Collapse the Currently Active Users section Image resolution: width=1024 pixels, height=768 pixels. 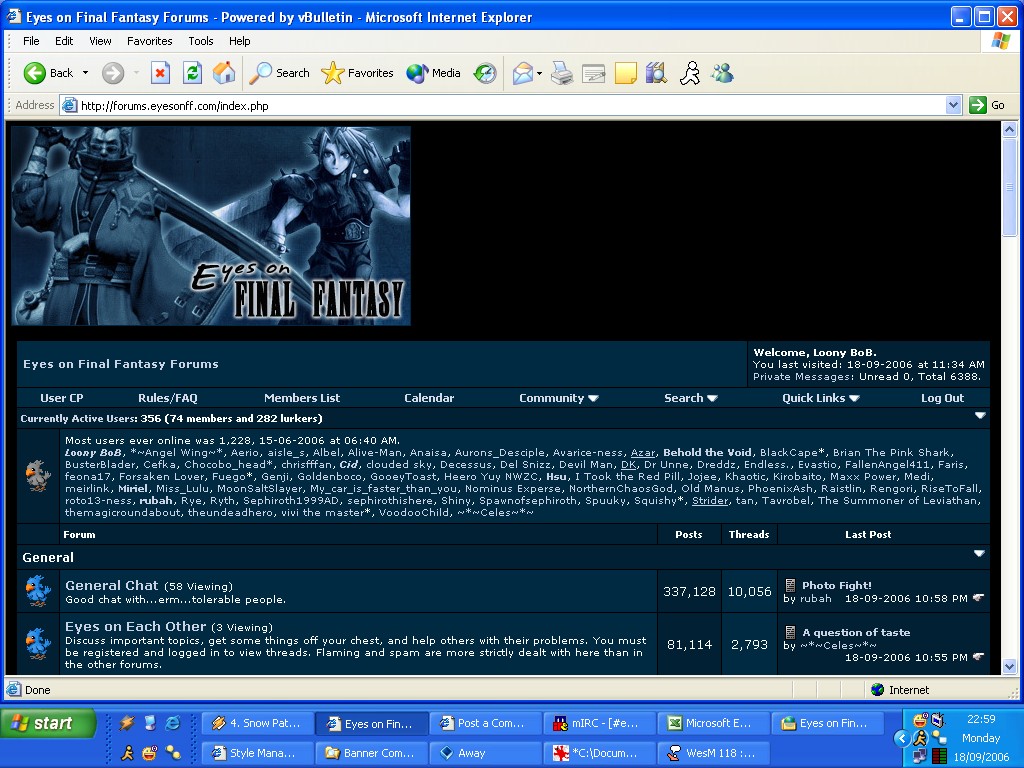tap(980, 415)
